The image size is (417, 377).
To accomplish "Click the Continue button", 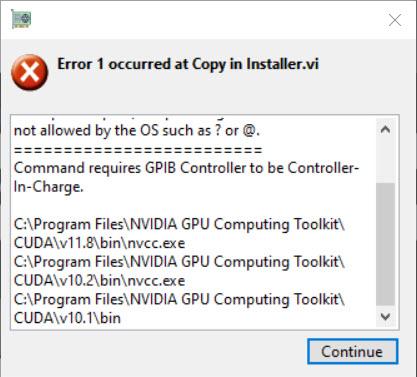I will (x=352, y=351).
